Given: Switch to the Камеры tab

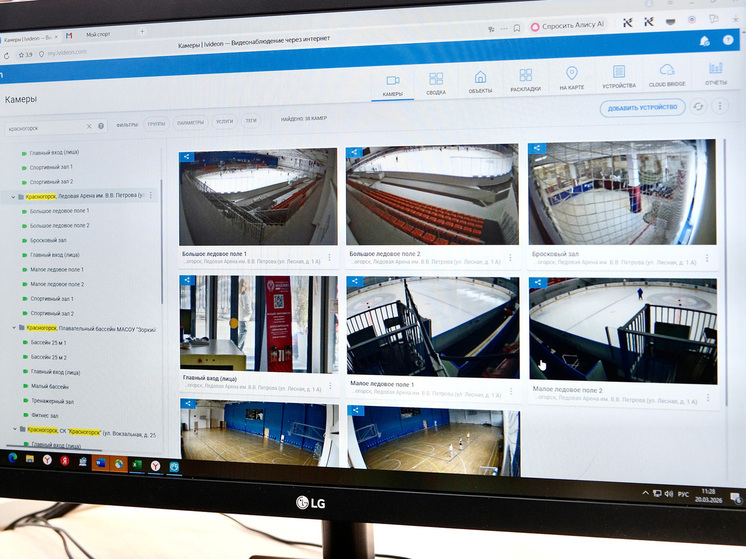Looking at the screenshot, I should point(392,84).
